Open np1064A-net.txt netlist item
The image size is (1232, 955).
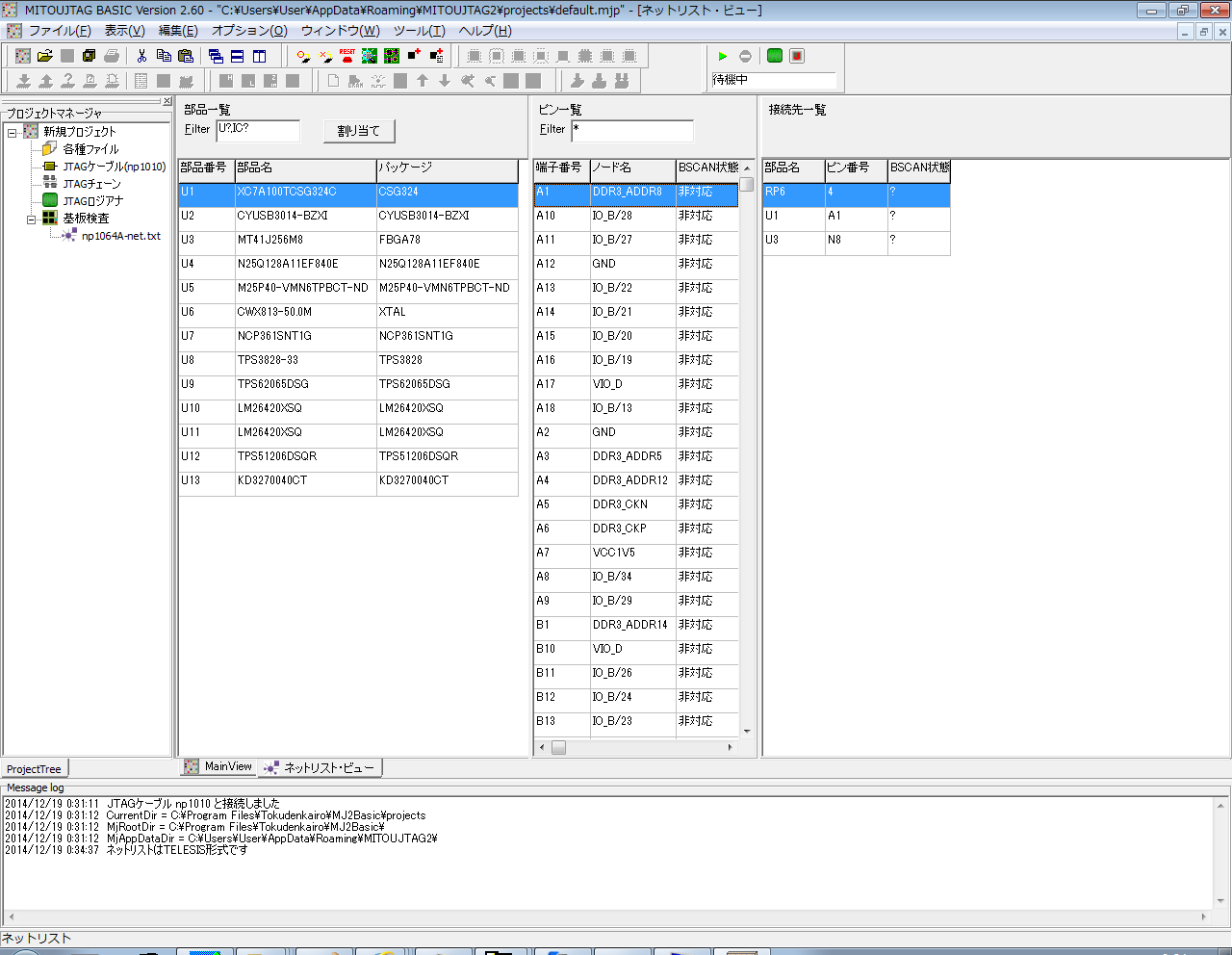pos(120,236)
